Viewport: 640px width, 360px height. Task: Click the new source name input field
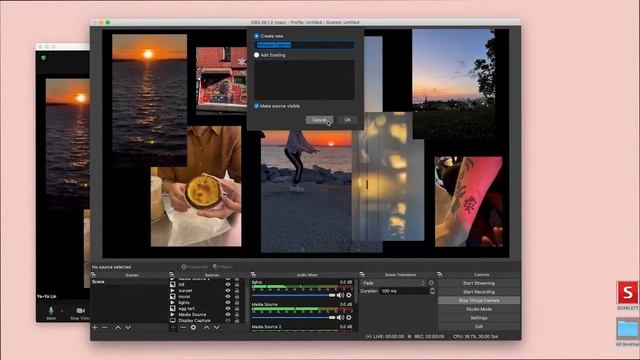coord(305,45)
